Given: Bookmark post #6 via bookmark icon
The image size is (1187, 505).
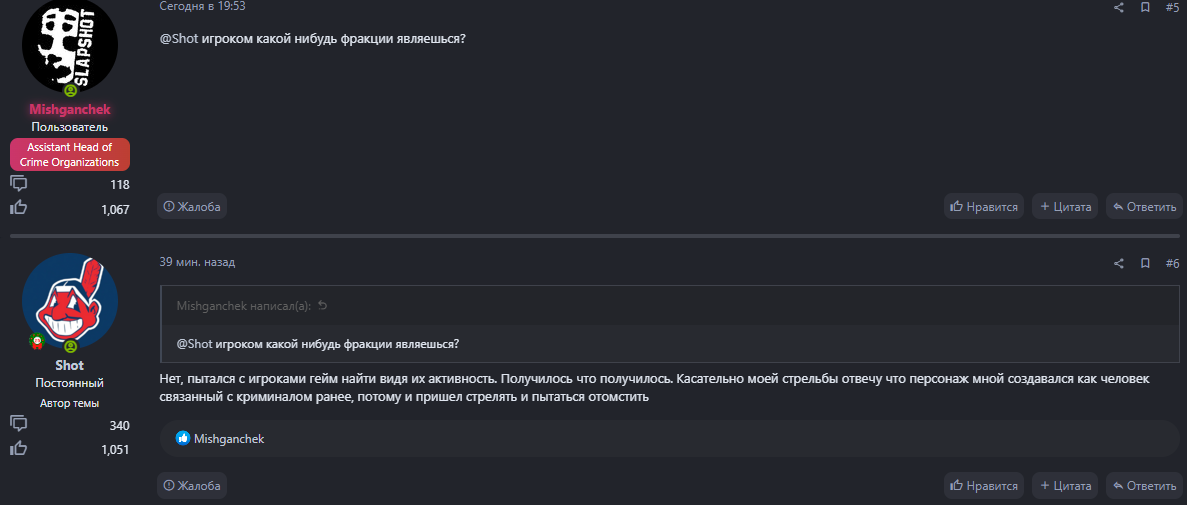Looking at the screenshot, I should point(1146,263).
